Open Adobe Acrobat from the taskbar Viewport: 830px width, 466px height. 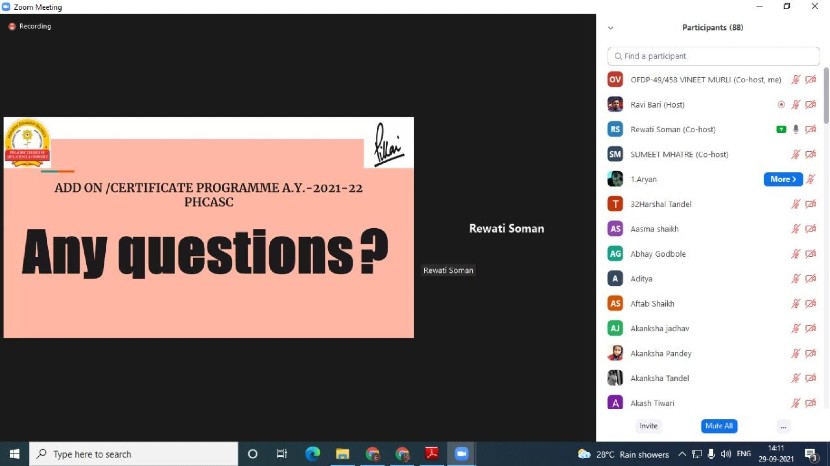click(x=431, y=454)
